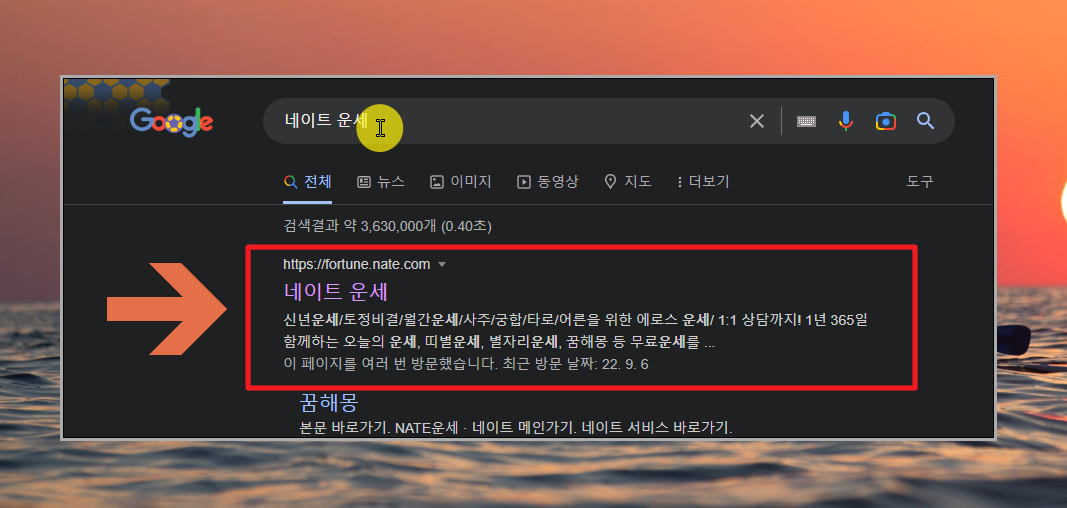This screenshot has height=508, width=1067.
Task: Click the snippet line starting 신년운세/토정비결
Action: click(576, 320)
